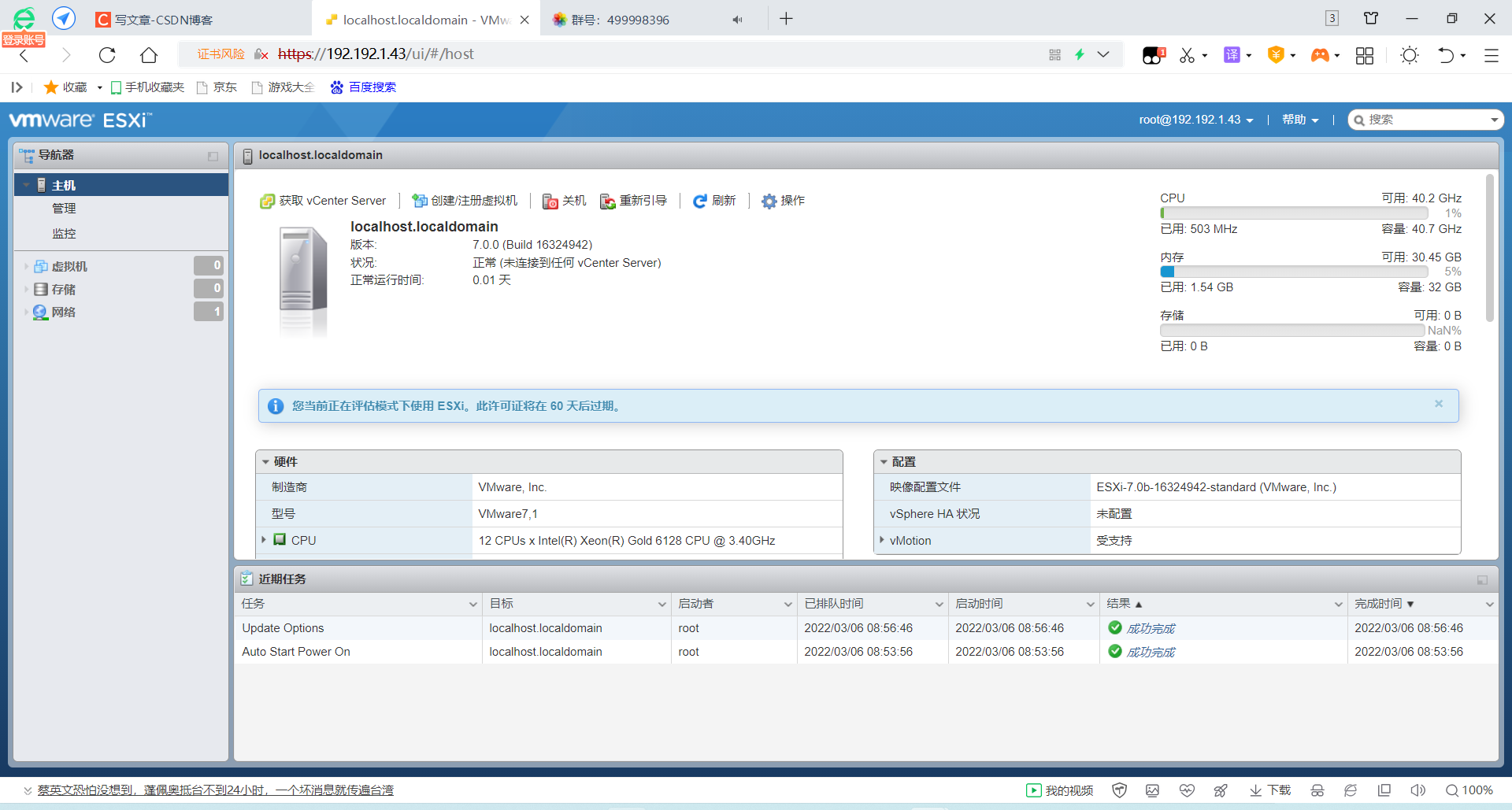Screen dimensions: 1512x810
Task: Open browser scissors screenshot tool
Action: coord(1187,55)
